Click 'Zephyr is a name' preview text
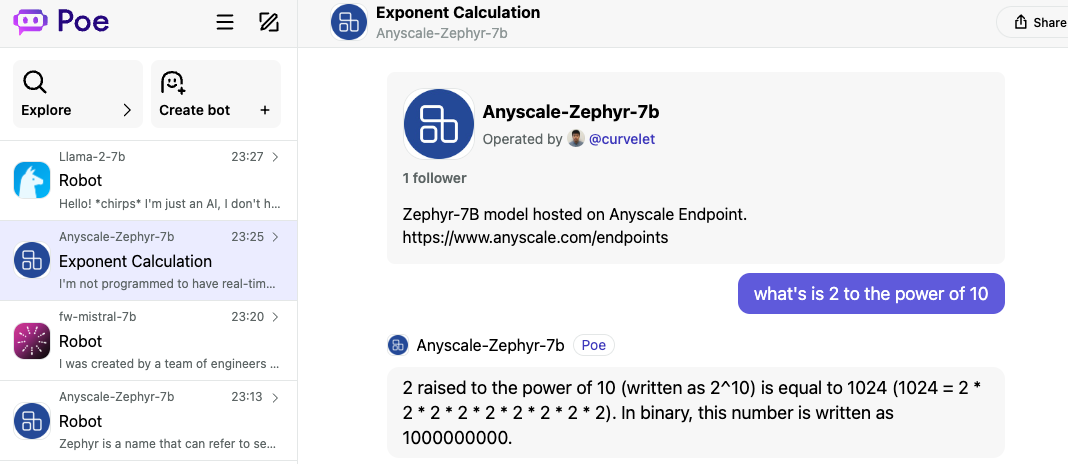 pos(170,444)
